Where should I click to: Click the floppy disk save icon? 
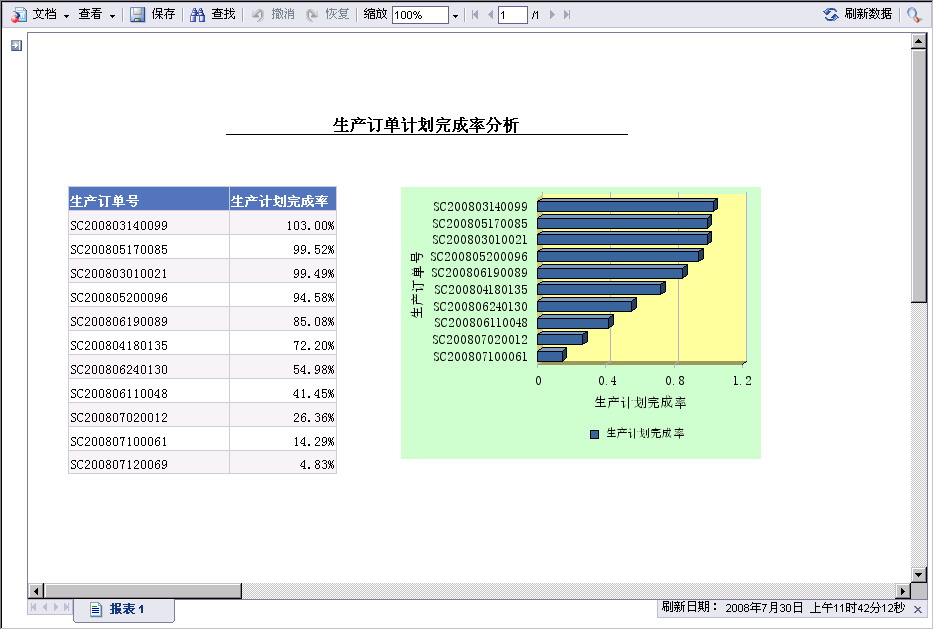138,14
